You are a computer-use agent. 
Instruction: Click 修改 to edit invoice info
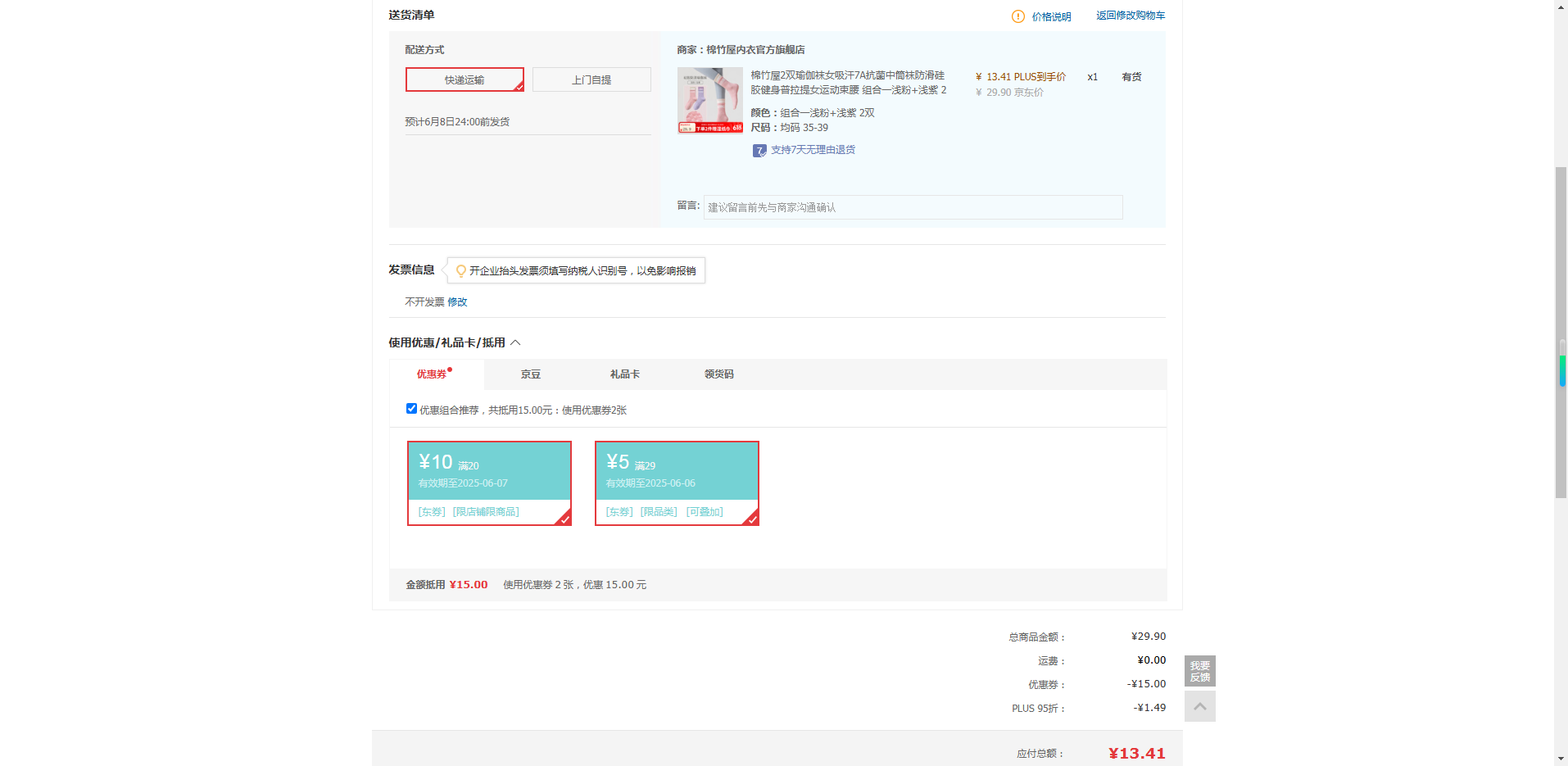coord(457,302)
